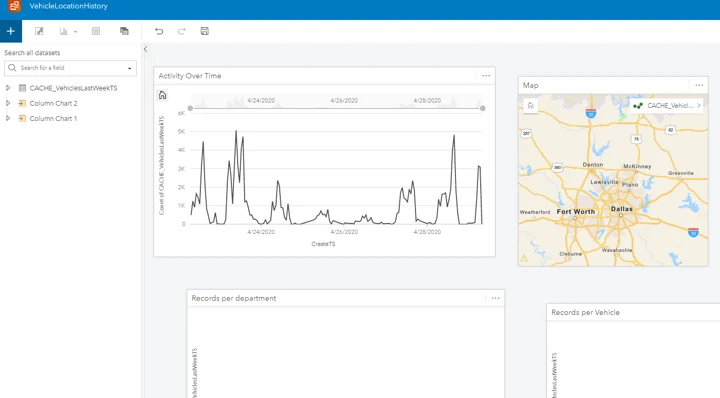Click the warning triangle on the map
The image size is (720, 398).
click(524, 259)
